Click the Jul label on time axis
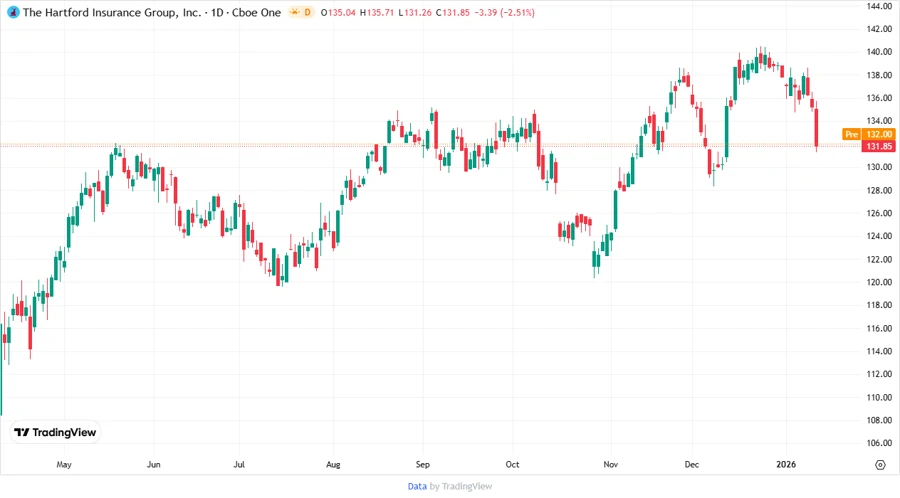Viewport: 900px width, 498px height. point(239,464)
